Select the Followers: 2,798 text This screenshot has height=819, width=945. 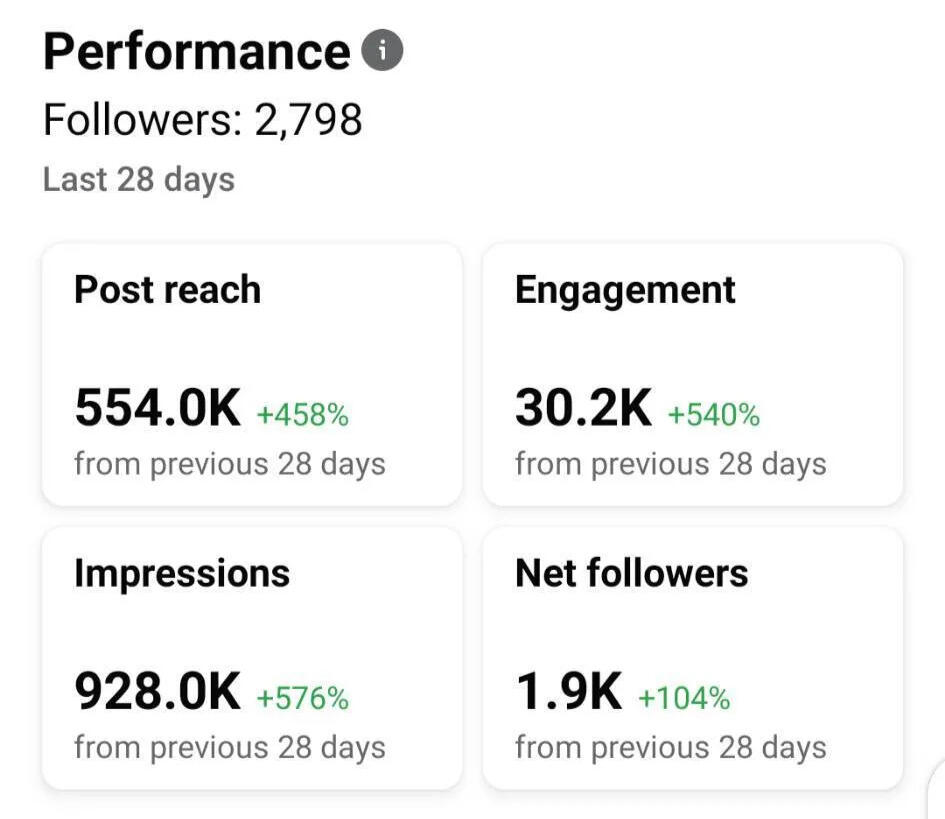[x=202, y=120]
